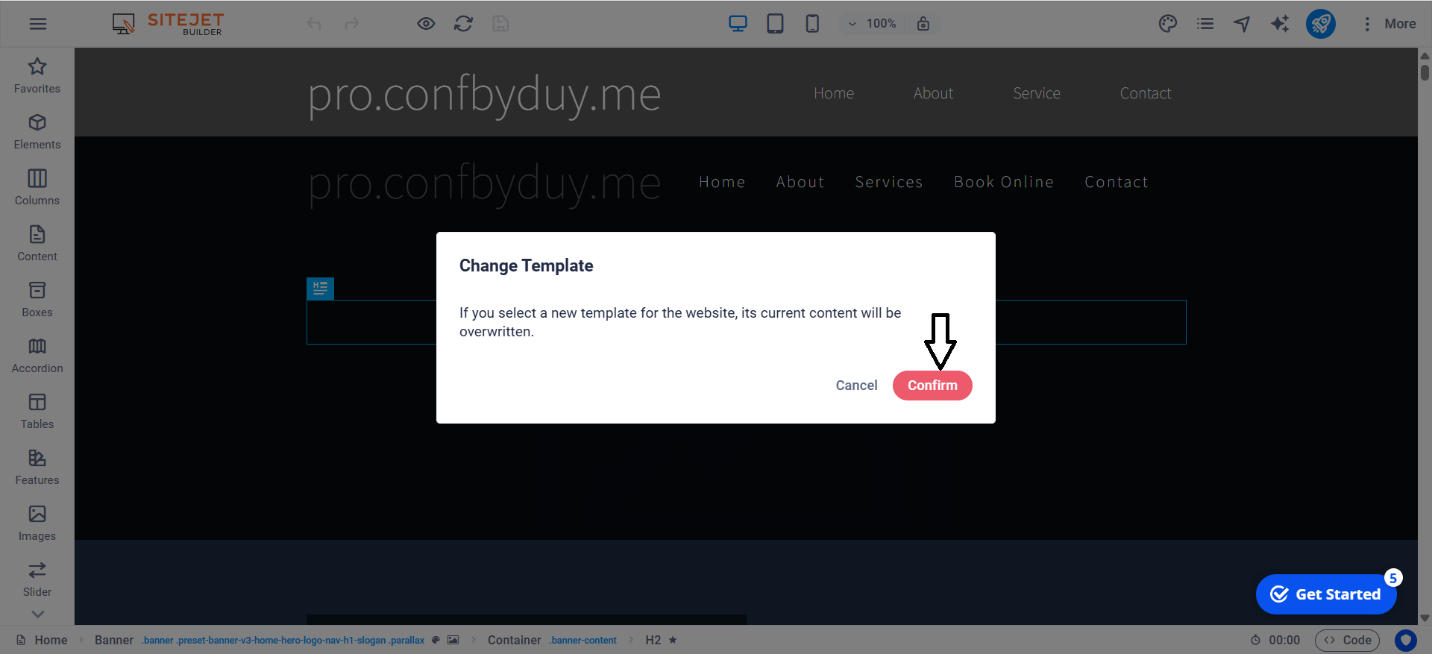Open the AI sparkle tool
Screen dimensions: 1432x654
pos(1279,24)
